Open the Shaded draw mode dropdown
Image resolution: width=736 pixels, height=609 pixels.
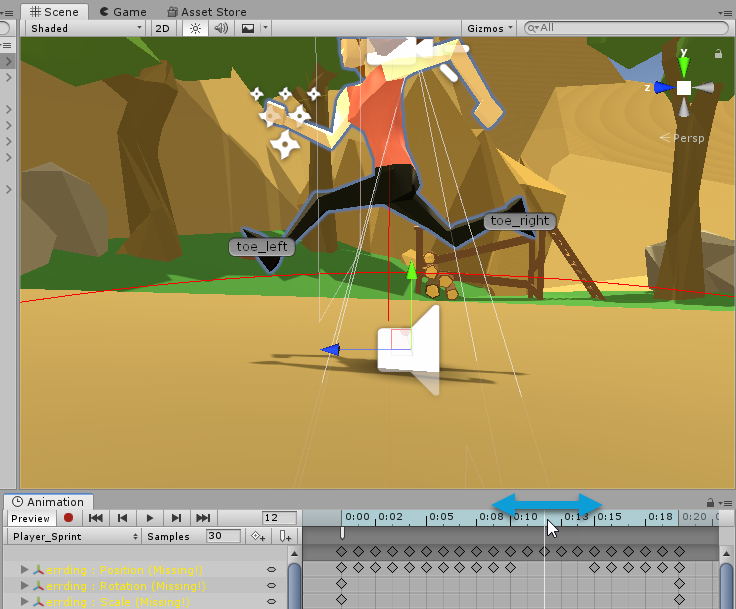click(x=86, y=28)
